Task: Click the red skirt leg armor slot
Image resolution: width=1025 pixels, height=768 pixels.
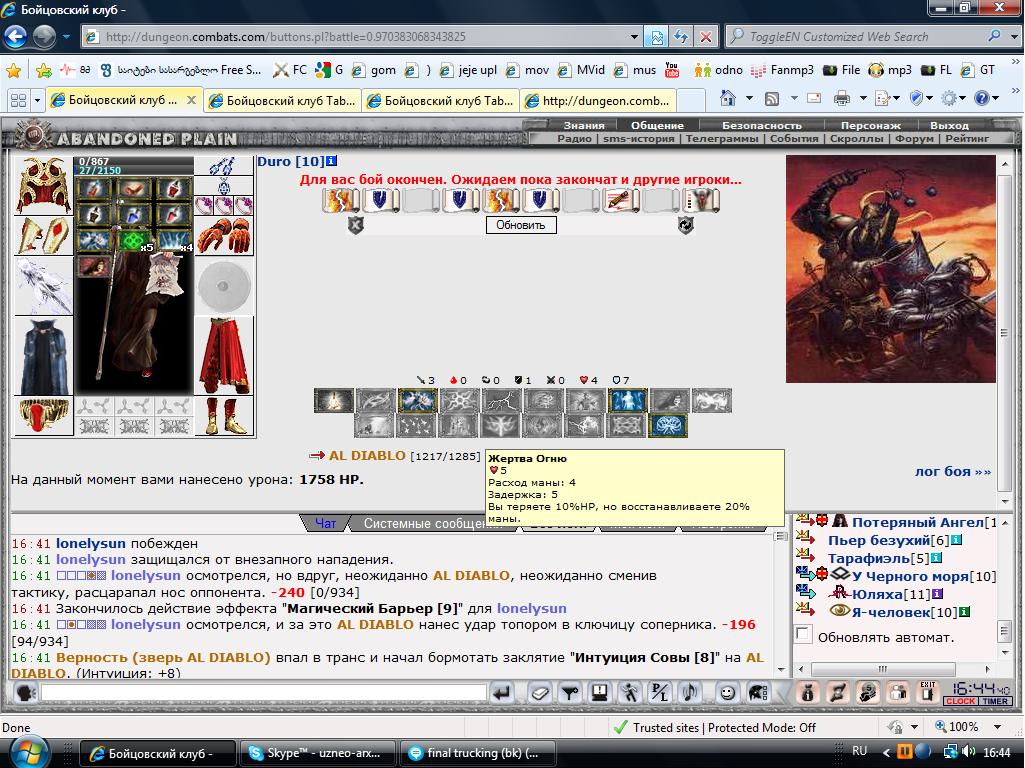Action: (x=224, y=355)
